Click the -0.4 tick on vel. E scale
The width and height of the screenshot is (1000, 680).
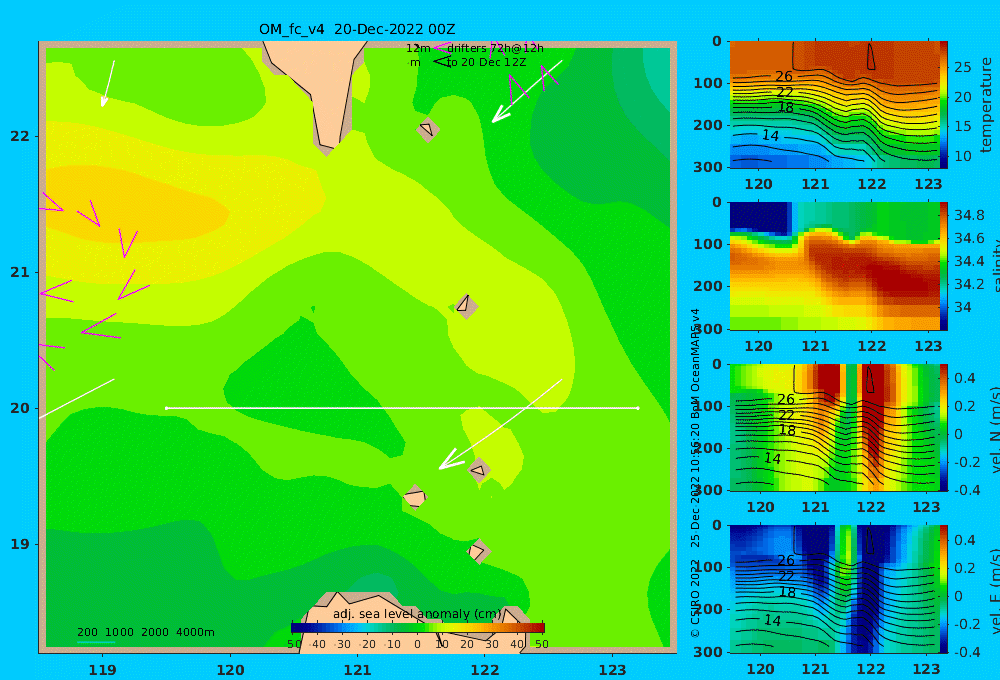(965, 652)
